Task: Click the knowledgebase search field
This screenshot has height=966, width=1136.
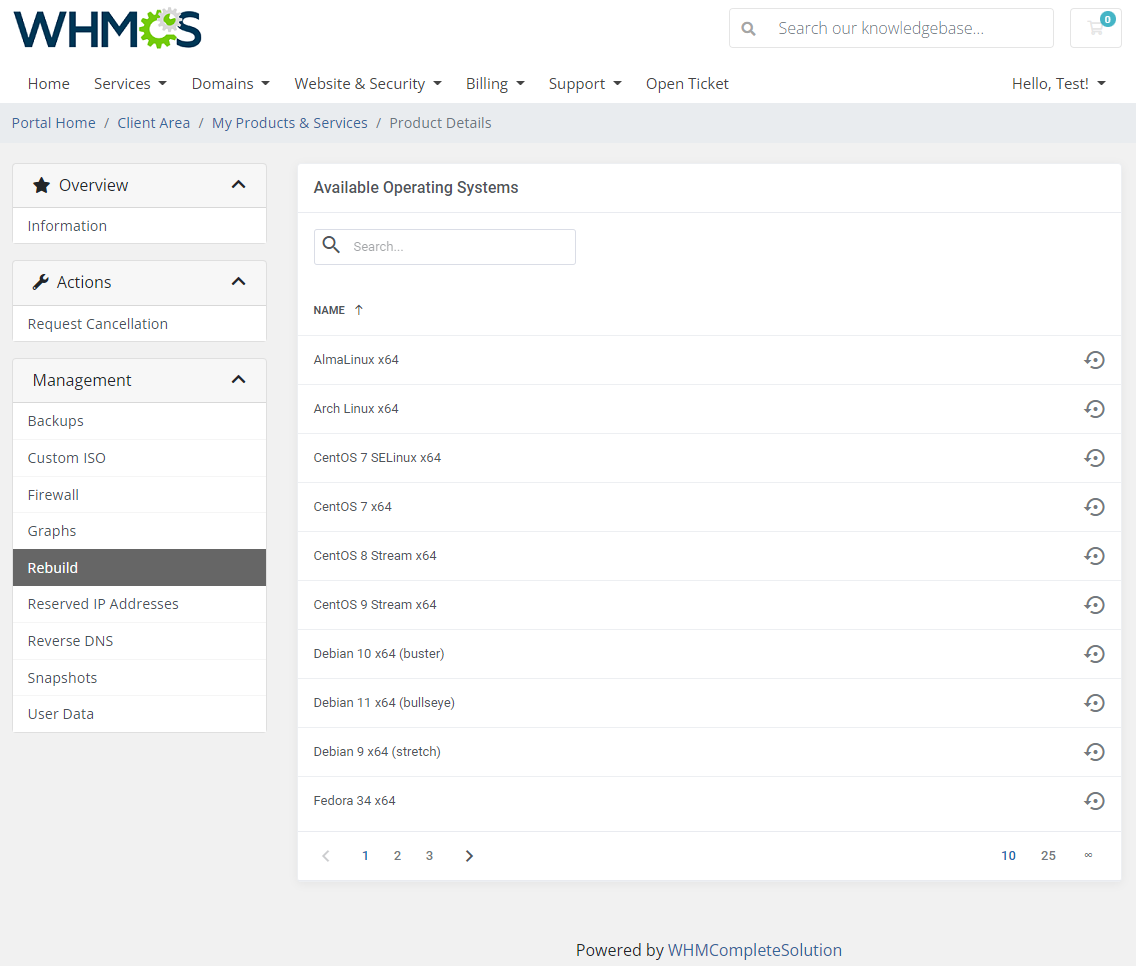Action: click(x=891, y=28)
